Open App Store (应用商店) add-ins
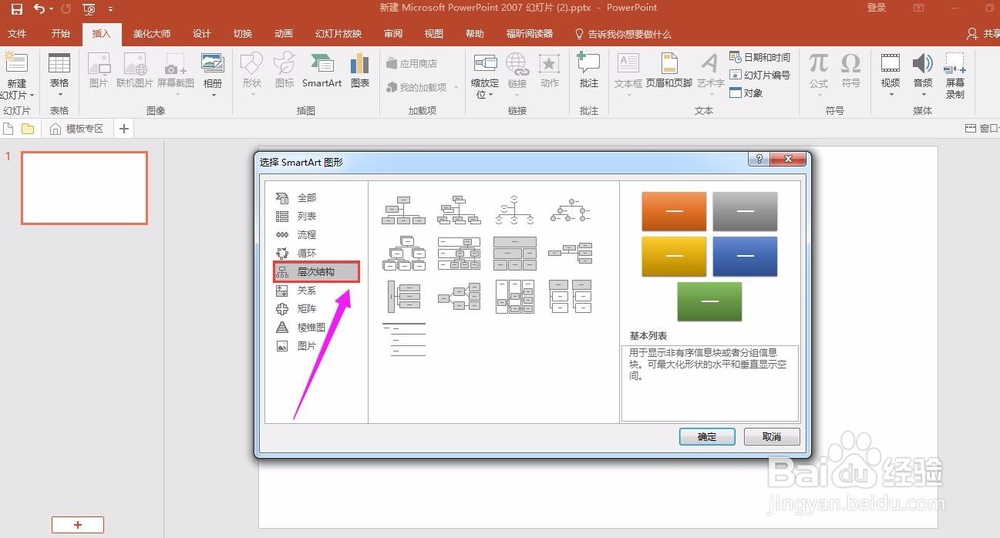This screenshot has height=538, width=1000. [412, 64]
